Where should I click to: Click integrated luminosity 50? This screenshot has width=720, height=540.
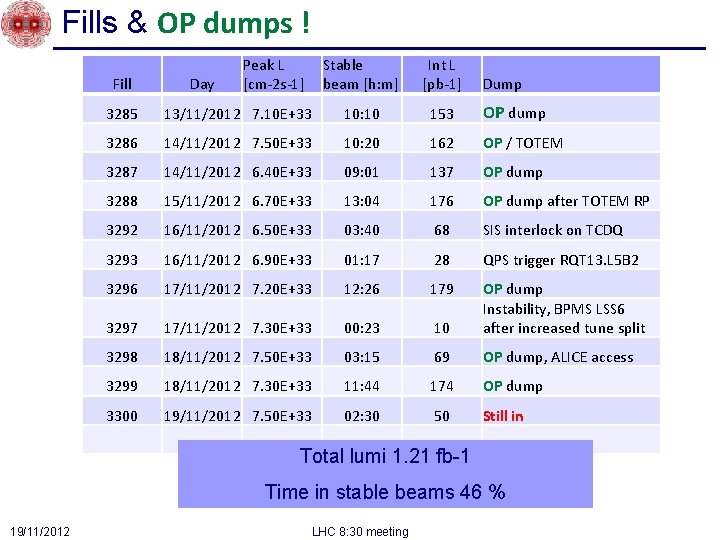pyautogui.click(x=442, y=416)
